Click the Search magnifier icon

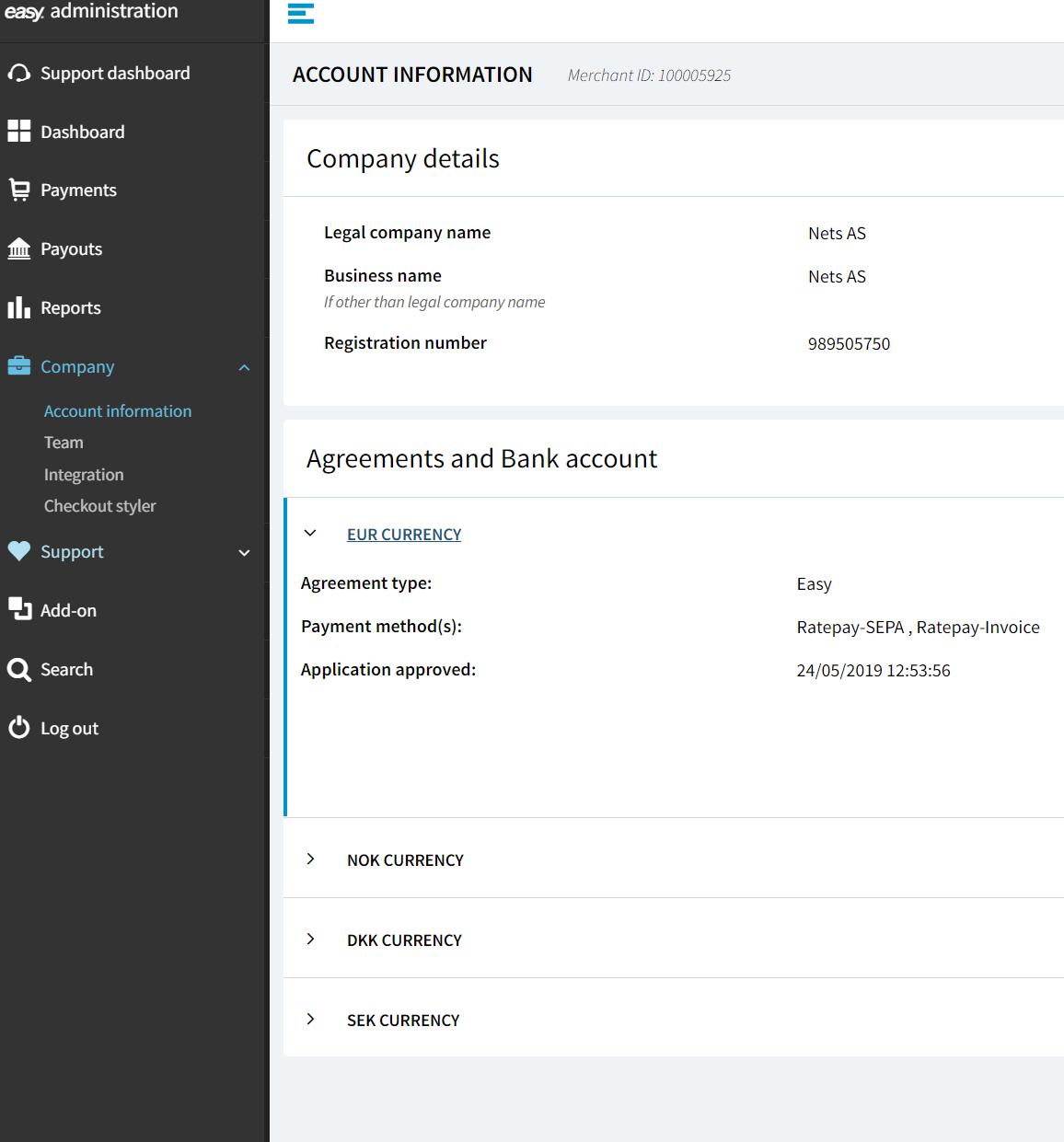(19, 670)
